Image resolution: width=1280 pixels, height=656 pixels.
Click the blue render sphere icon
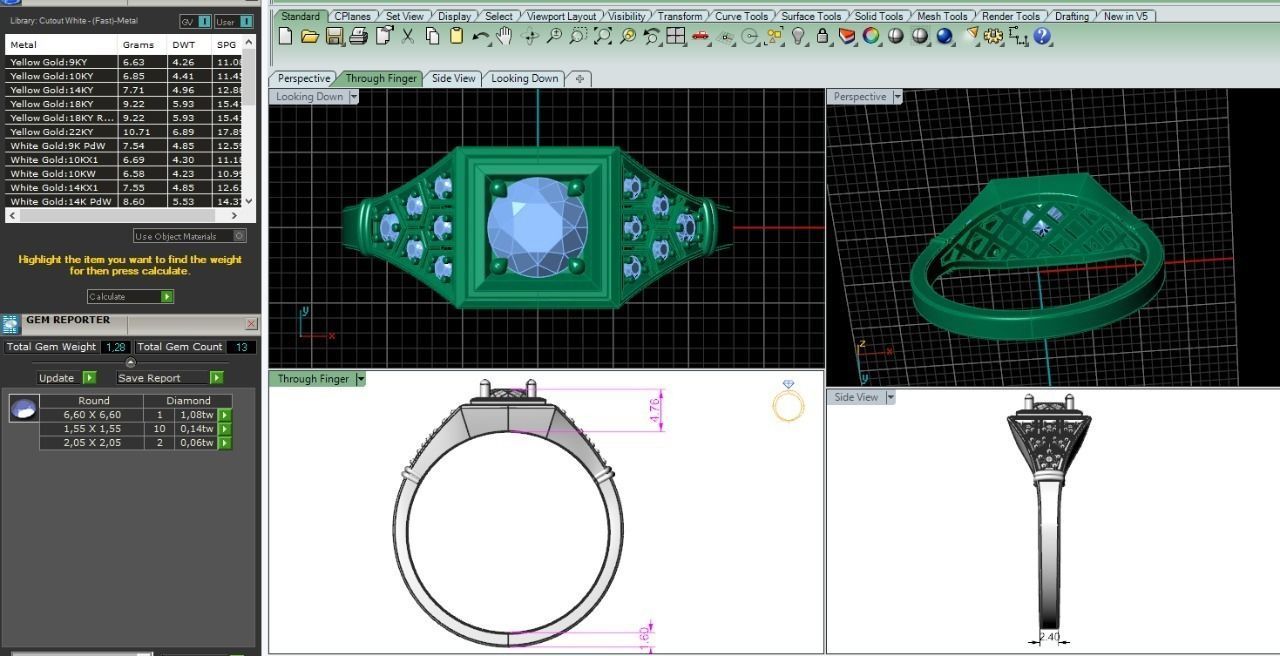[944, 36]
